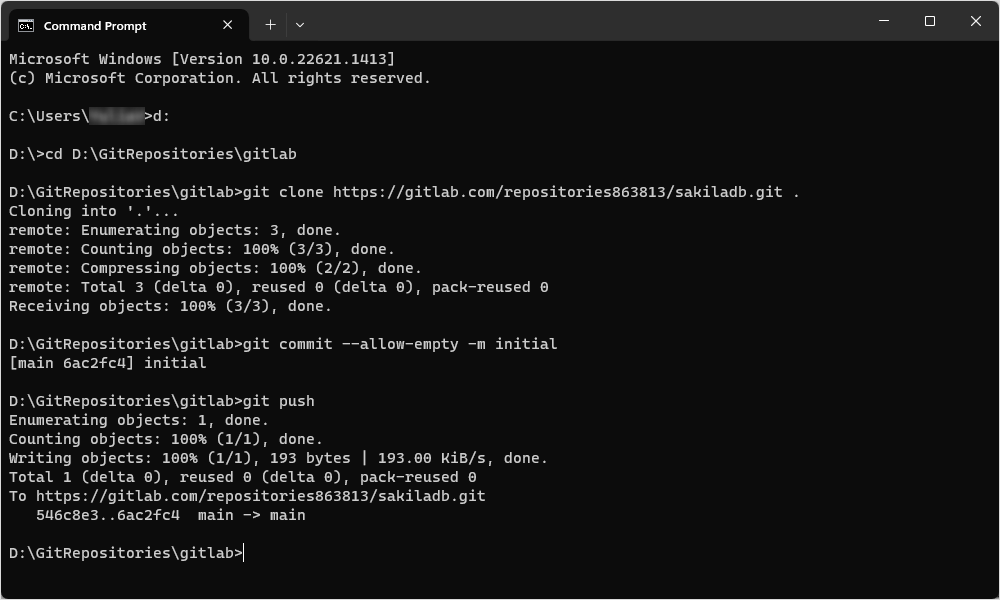Minimize the terminal window
1000x600 pixels.
tap(884, 20)
